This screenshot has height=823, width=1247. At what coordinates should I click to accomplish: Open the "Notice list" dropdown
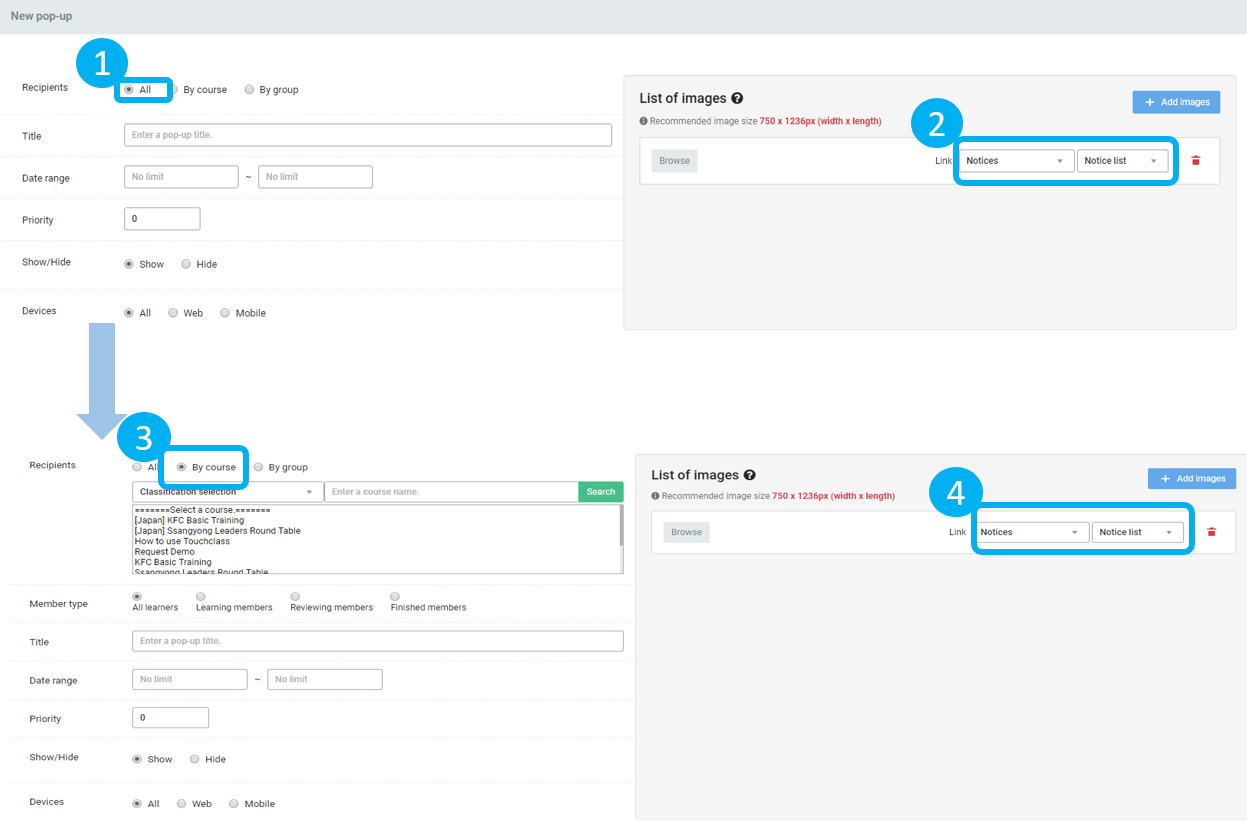point(1123,160)
